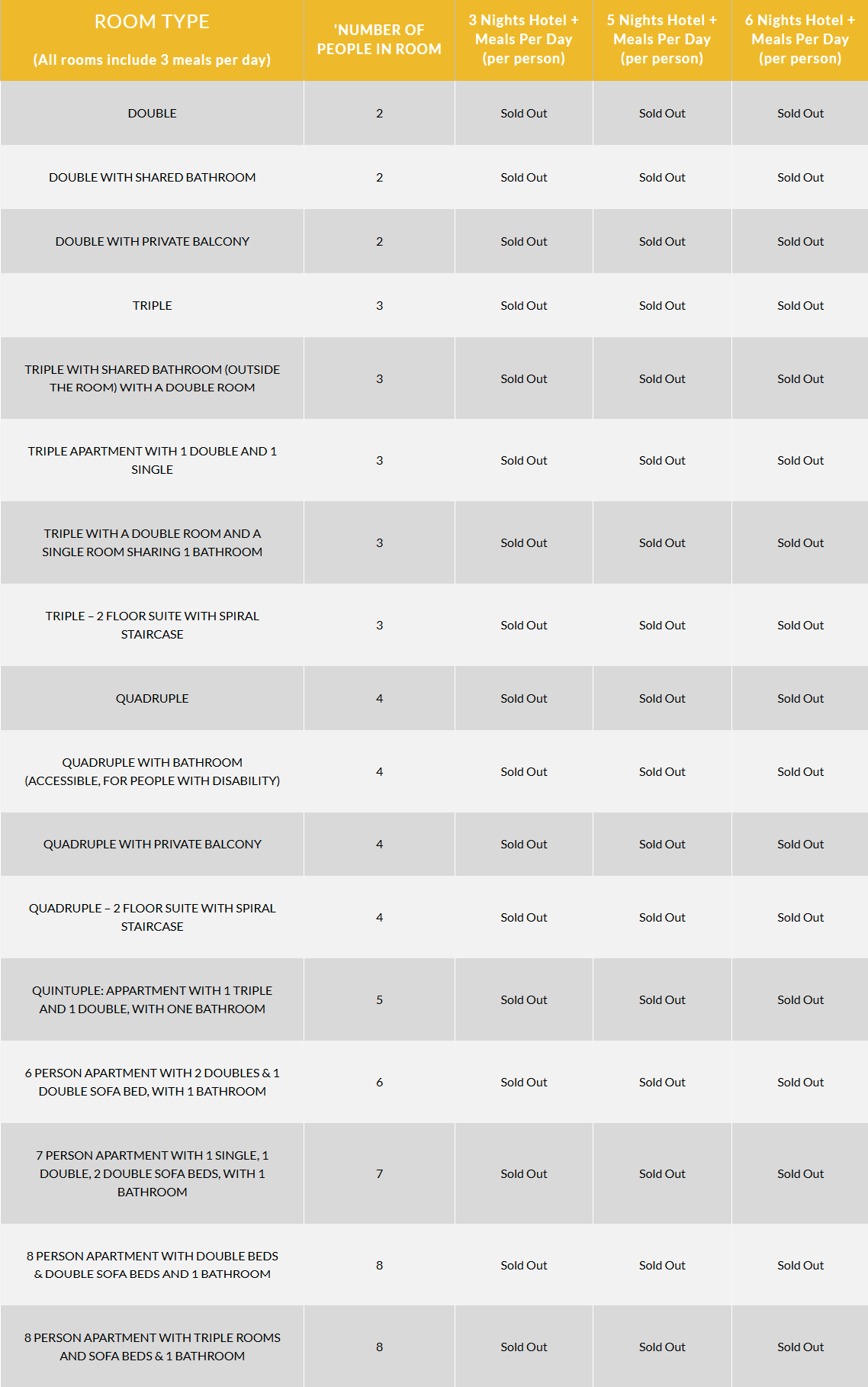Viewport: 868px width, 1387px height.
Task: Click 6 Nights Sold Out for plain QUADRUPLE row
Action: tap(800, 698)
